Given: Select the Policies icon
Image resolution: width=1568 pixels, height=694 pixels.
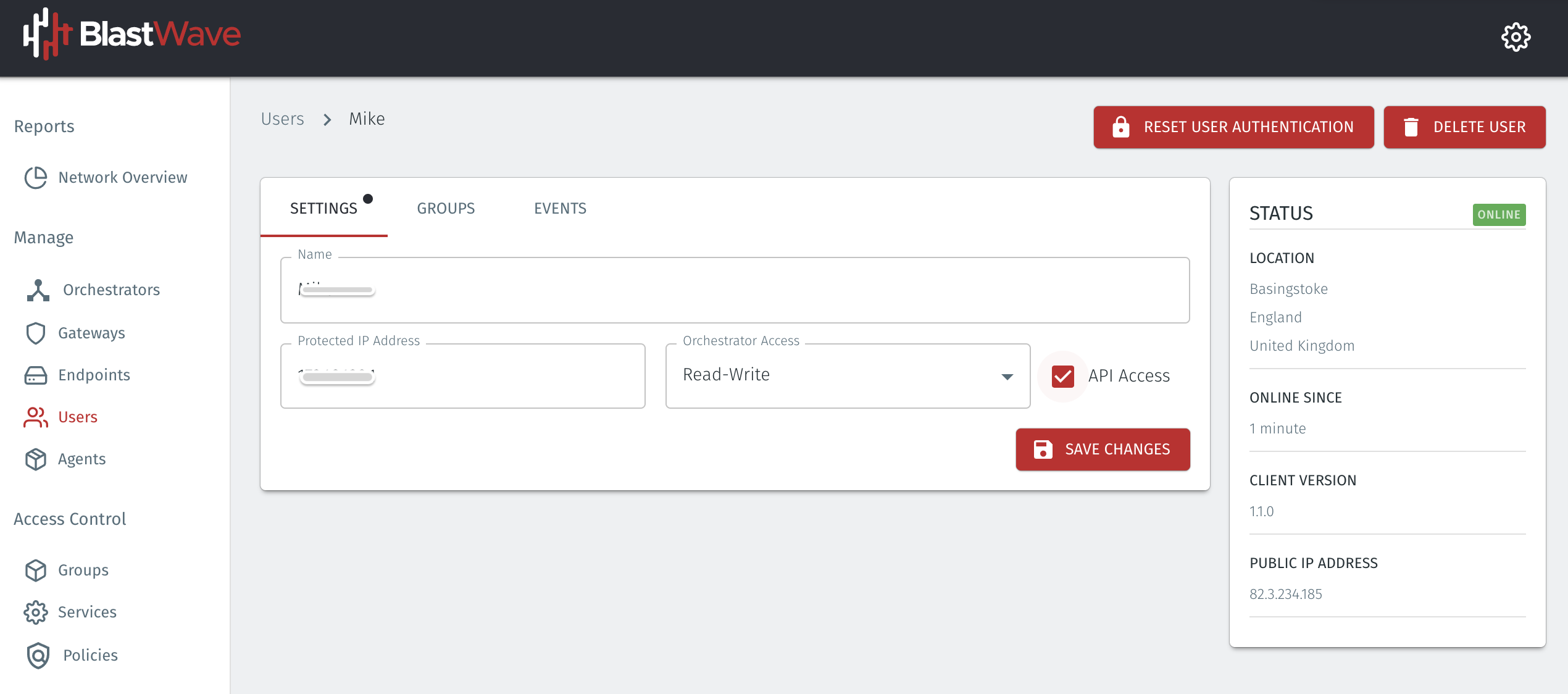Looking at the screenshot, I should pos(38,655).
